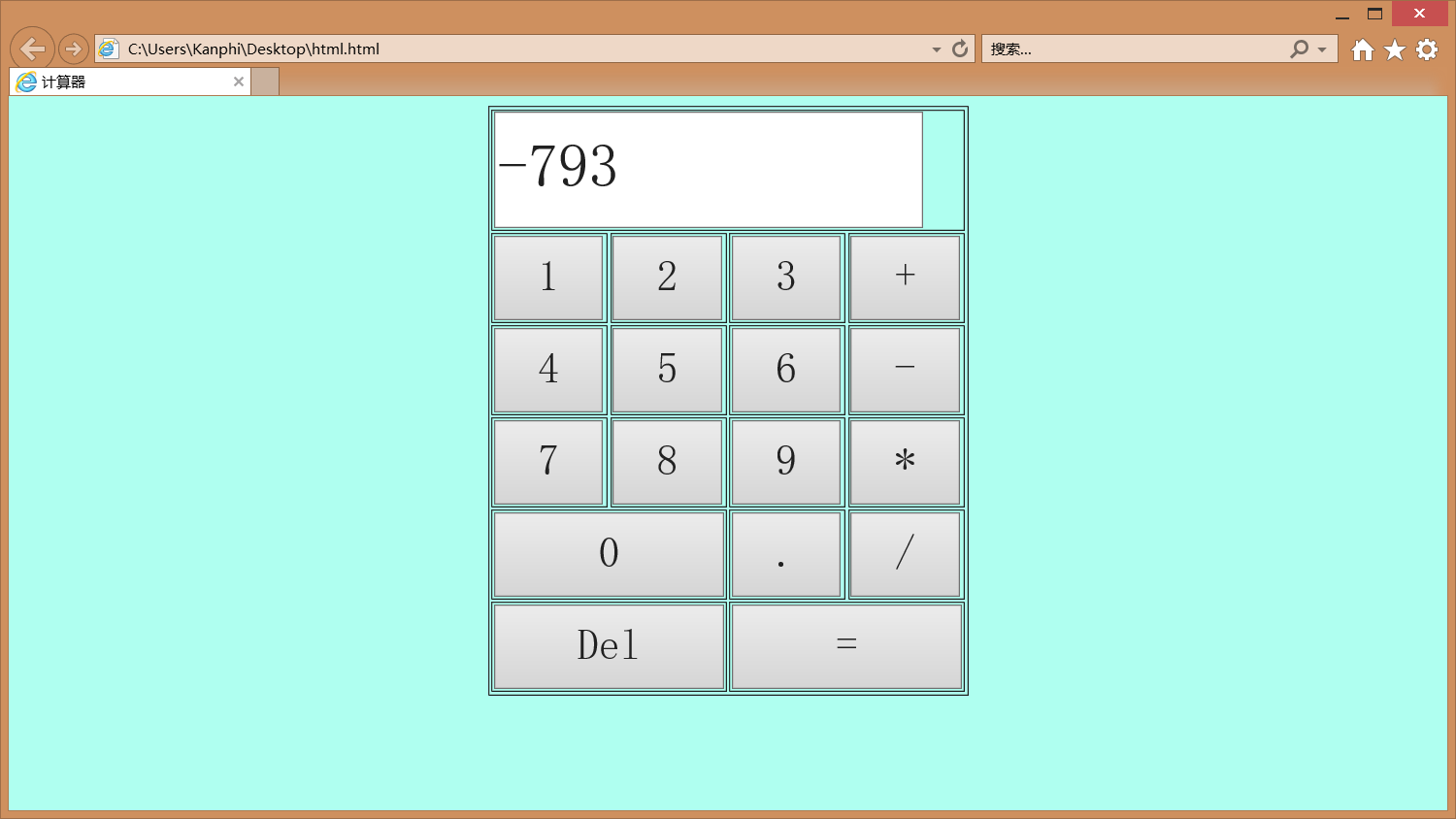Close the 计算器 tab
This screenshot has height=819, width=1456.
pyautogui.click(x=239, y=82)
